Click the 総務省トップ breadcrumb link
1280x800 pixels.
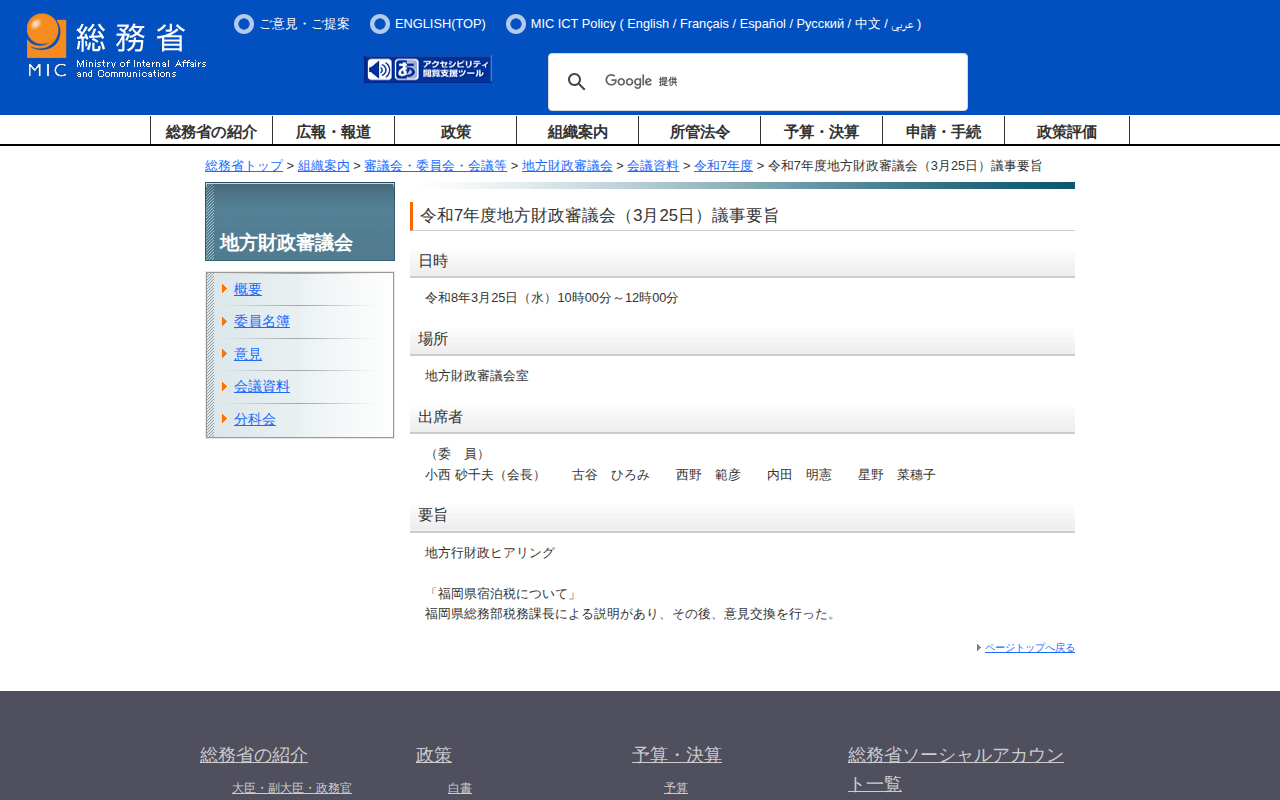click(x=243, y=166)
